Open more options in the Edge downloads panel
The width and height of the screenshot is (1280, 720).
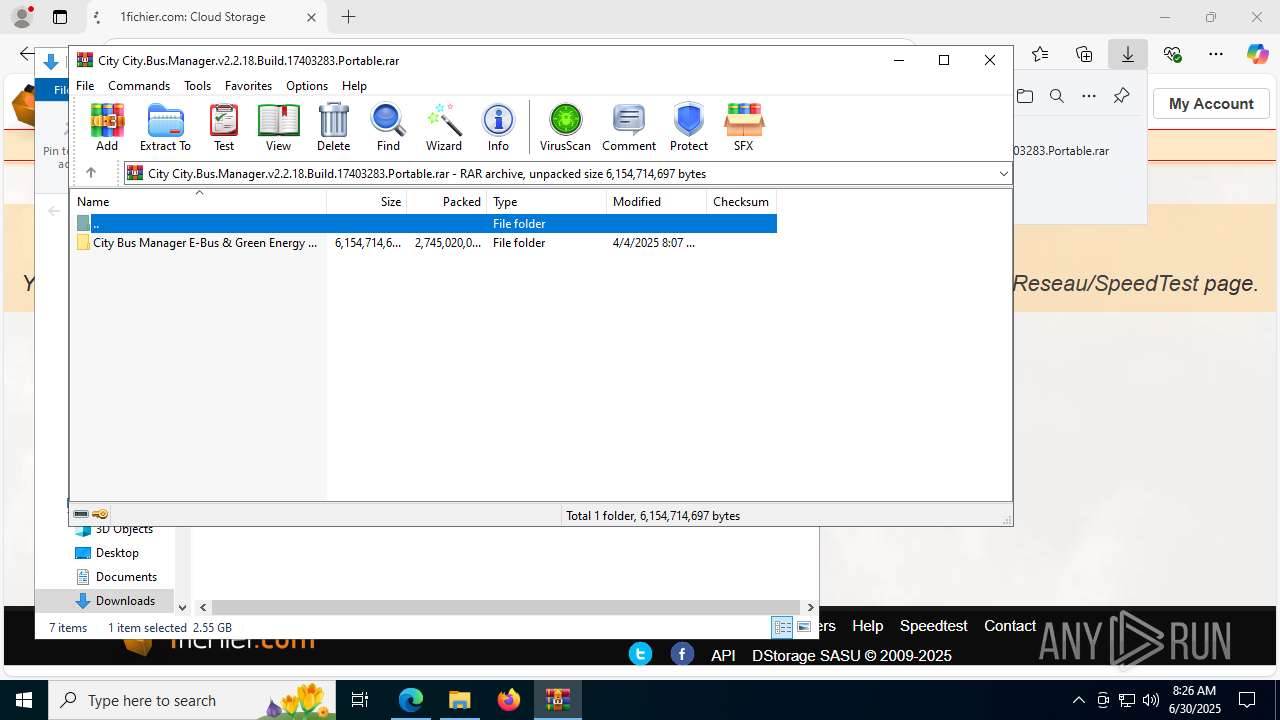point(1089,96)
